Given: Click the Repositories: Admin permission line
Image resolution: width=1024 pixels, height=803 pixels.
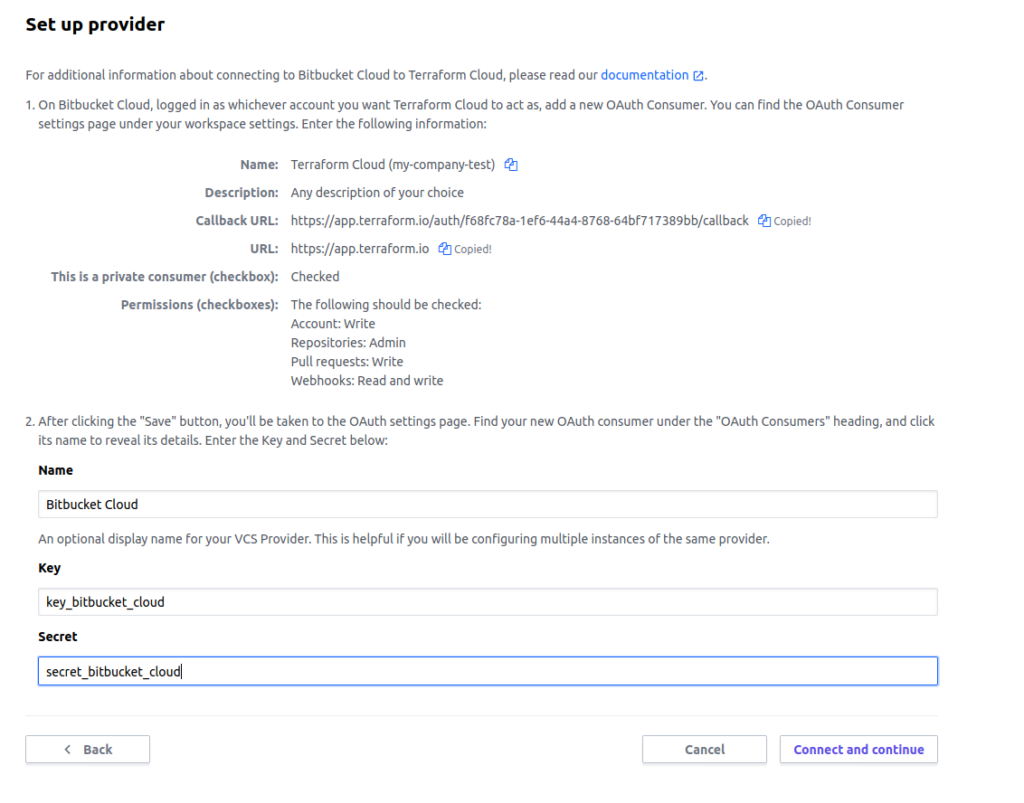Looking at the screenshot, I should pyautogui.click(x=348, y=343).
